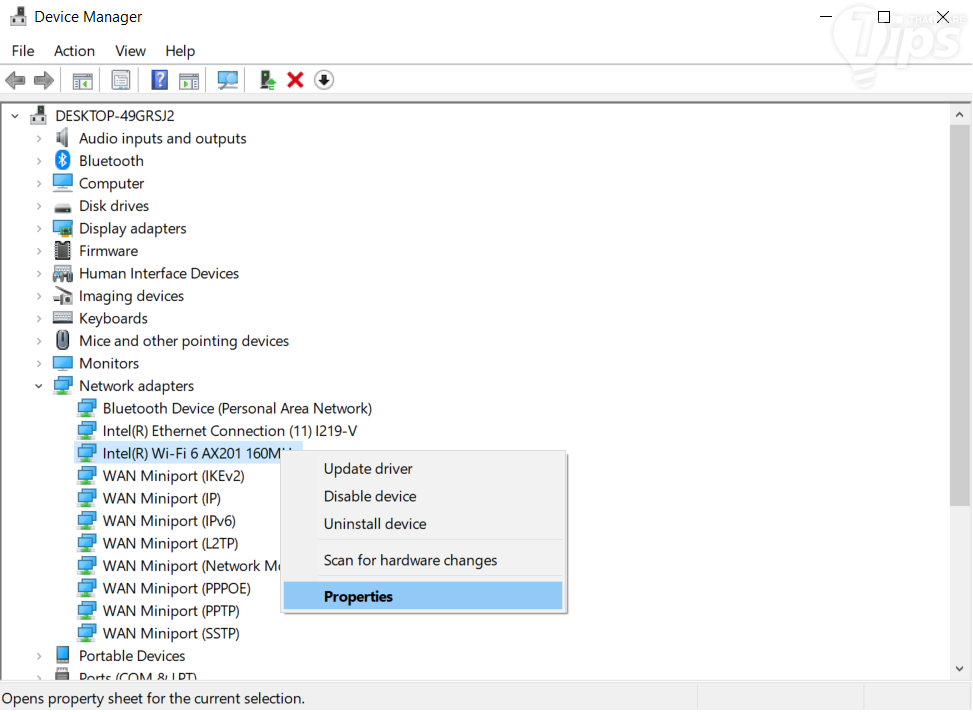Viewport: 973px width, 712px height.
Task: Select Intel(R) Ethernet Connection (11) I219-V
Action: 230,431
